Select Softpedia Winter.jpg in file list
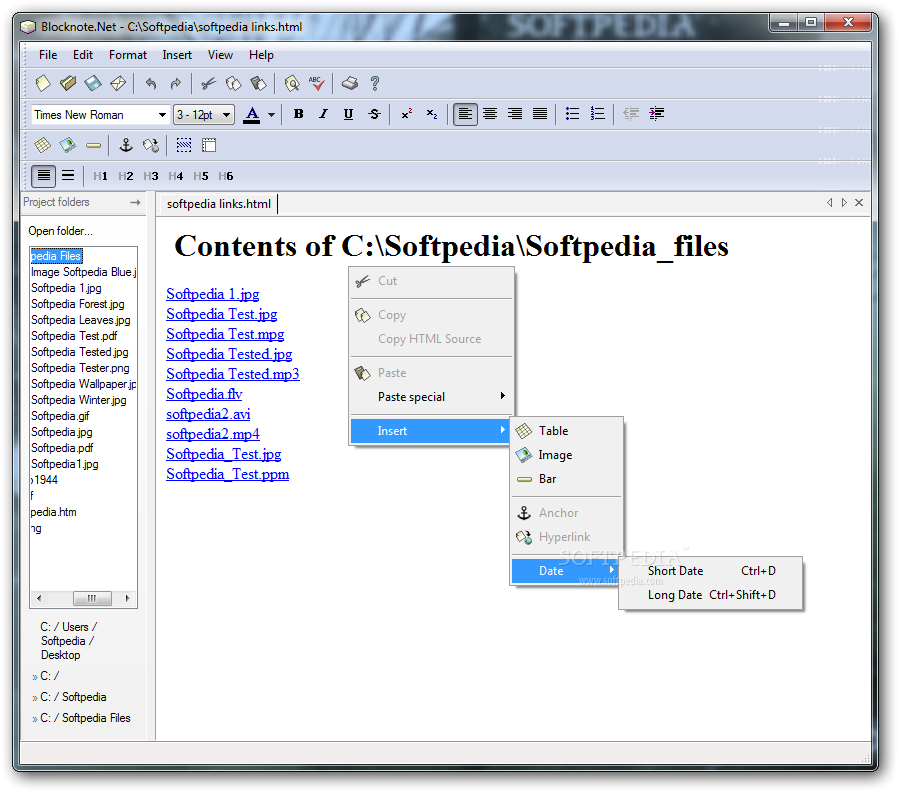This screenshot has width=899, height=792. 79,400
